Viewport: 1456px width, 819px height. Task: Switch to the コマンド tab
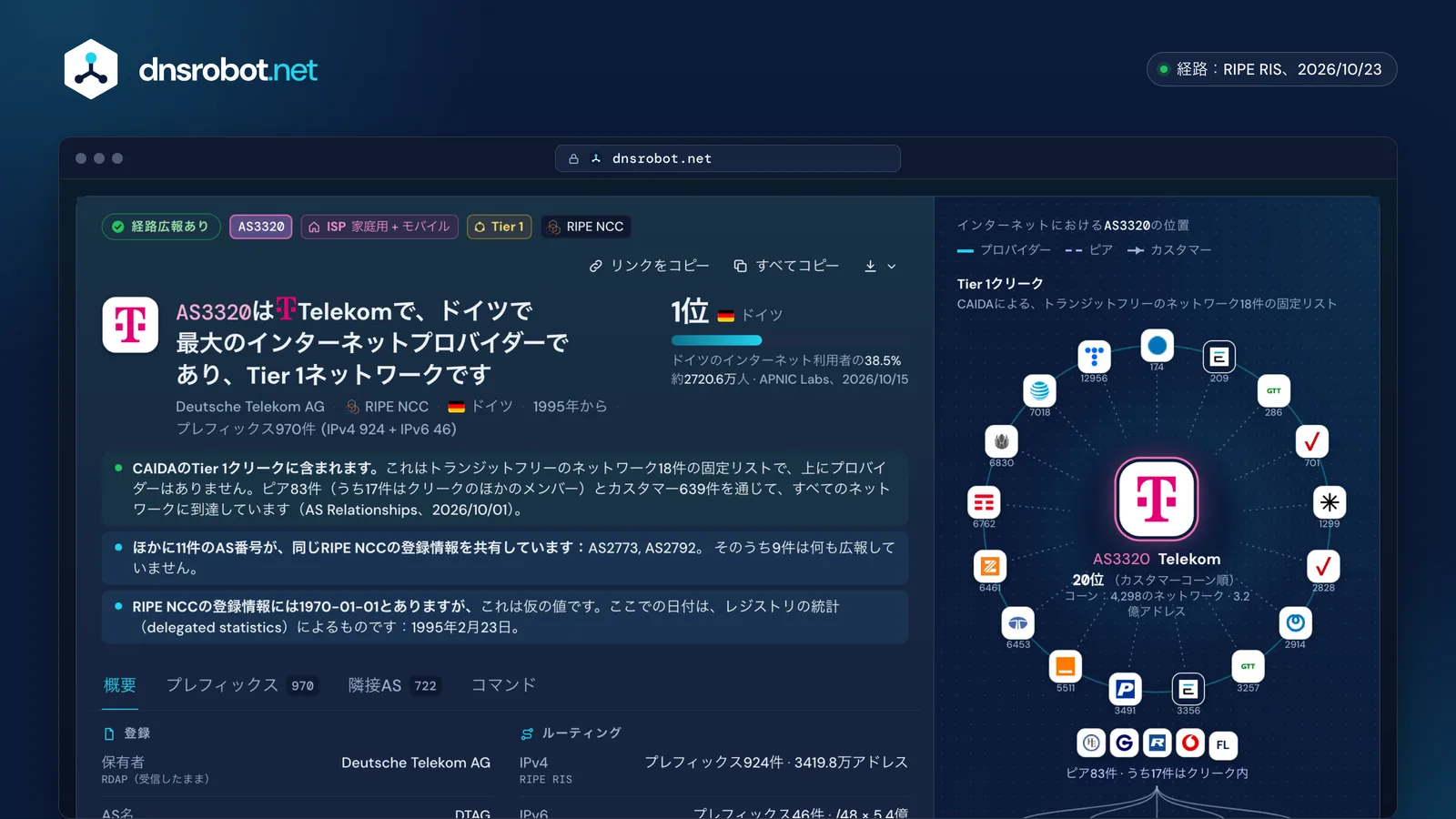click(x=503, y=685)
